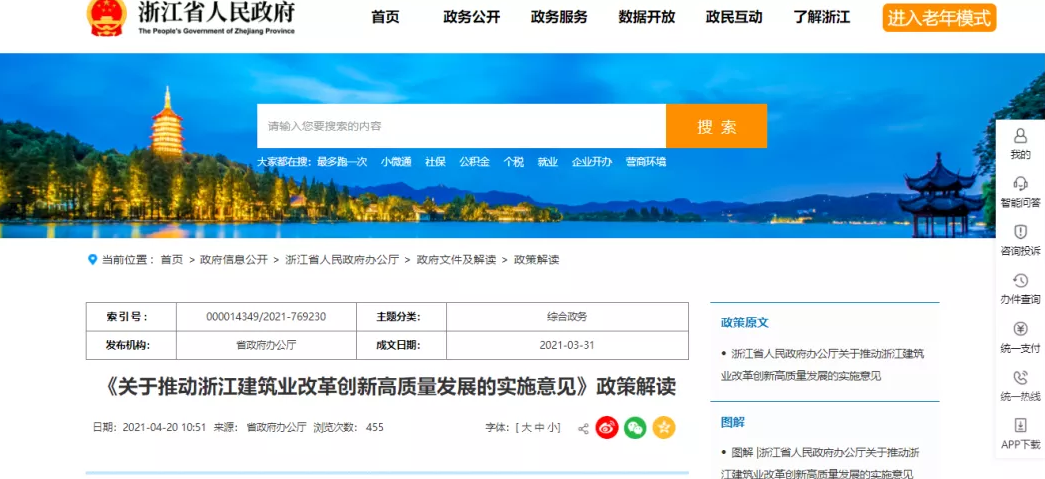Click the orange 搜索 button

(716, 126)
